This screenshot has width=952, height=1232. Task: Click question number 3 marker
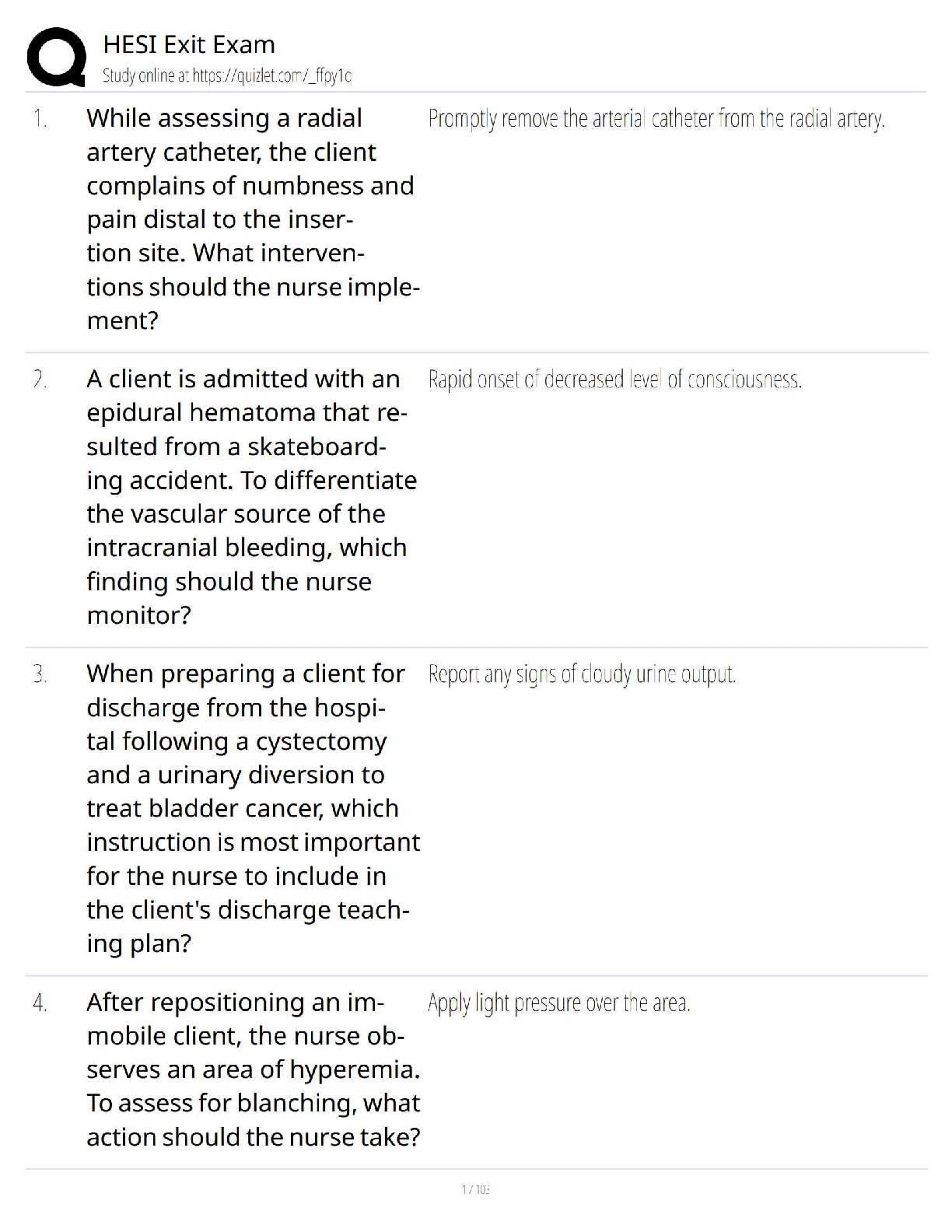point(40,674)
